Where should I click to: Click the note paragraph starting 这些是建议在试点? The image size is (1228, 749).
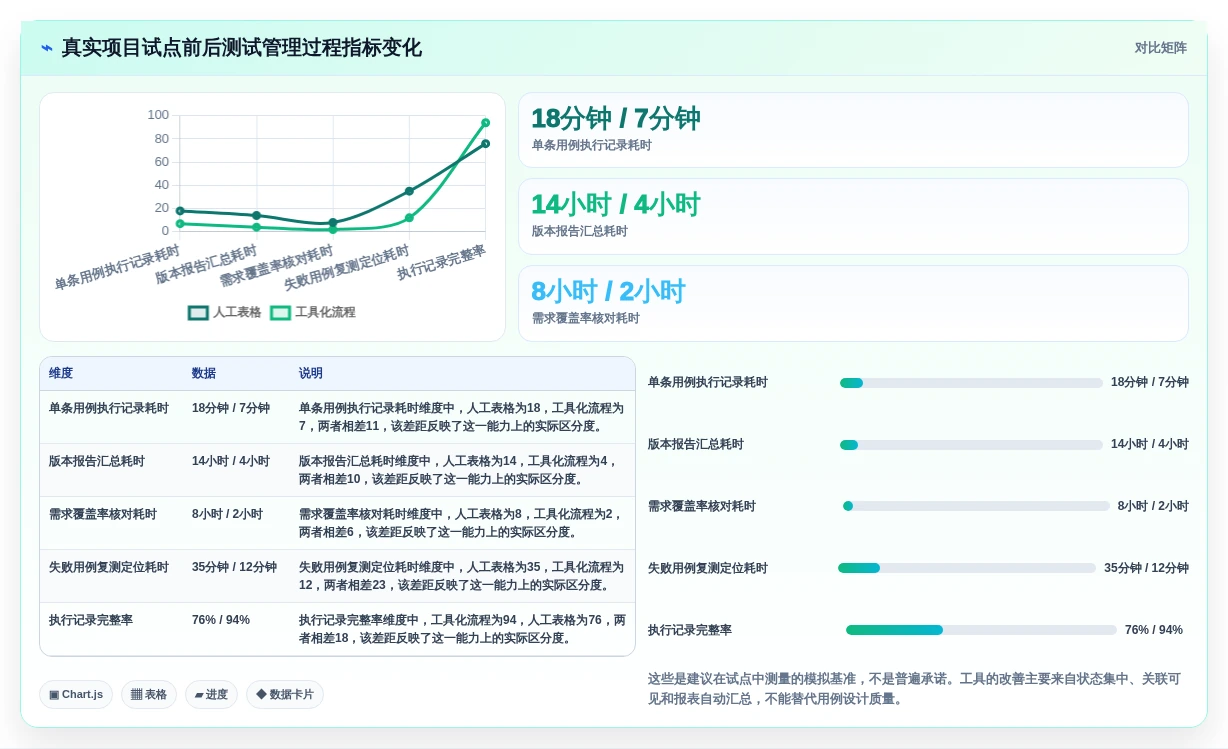tap(915, 689)
